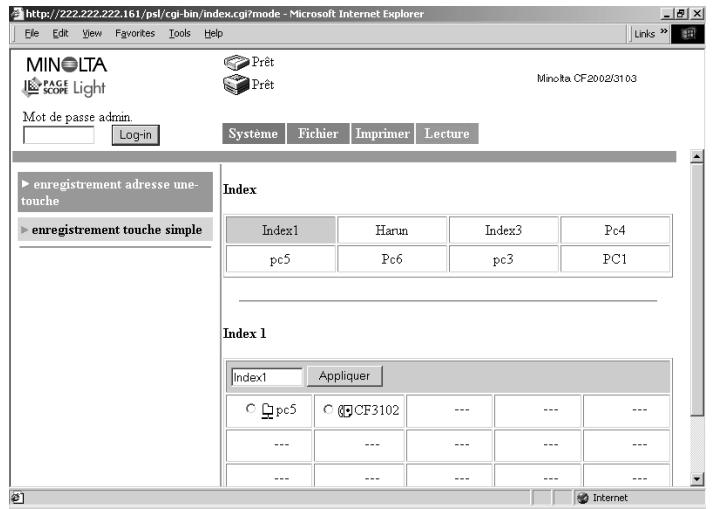Click the Index 1 heading
Image resolution: width=712 pixels, height=509 pixels.
click(x=244, y=333)
